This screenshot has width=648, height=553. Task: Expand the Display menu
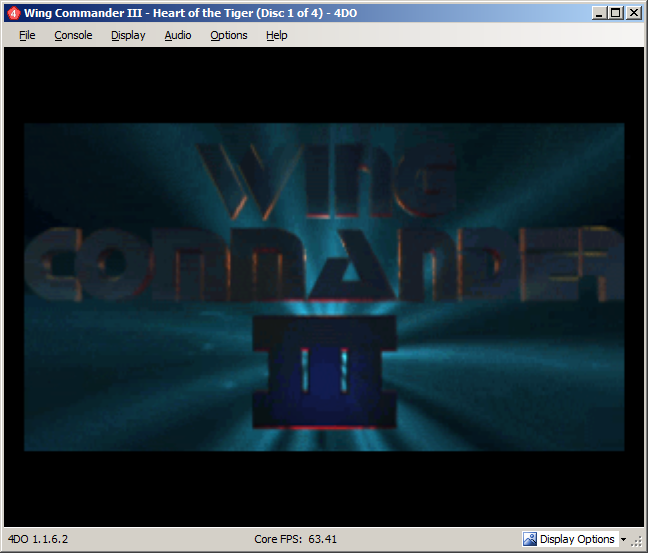click(x=128, y=35)
